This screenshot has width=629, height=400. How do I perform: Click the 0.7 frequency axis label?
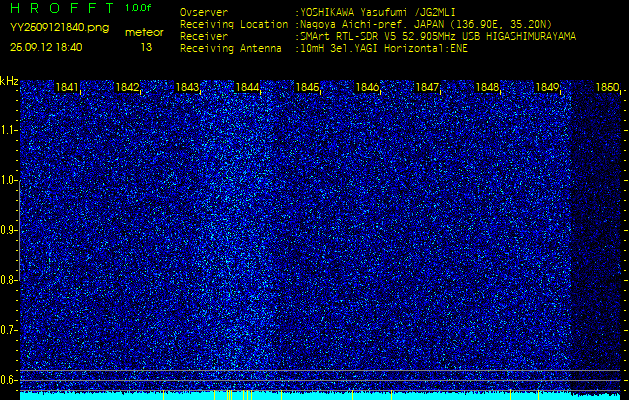tap(9, 329)
